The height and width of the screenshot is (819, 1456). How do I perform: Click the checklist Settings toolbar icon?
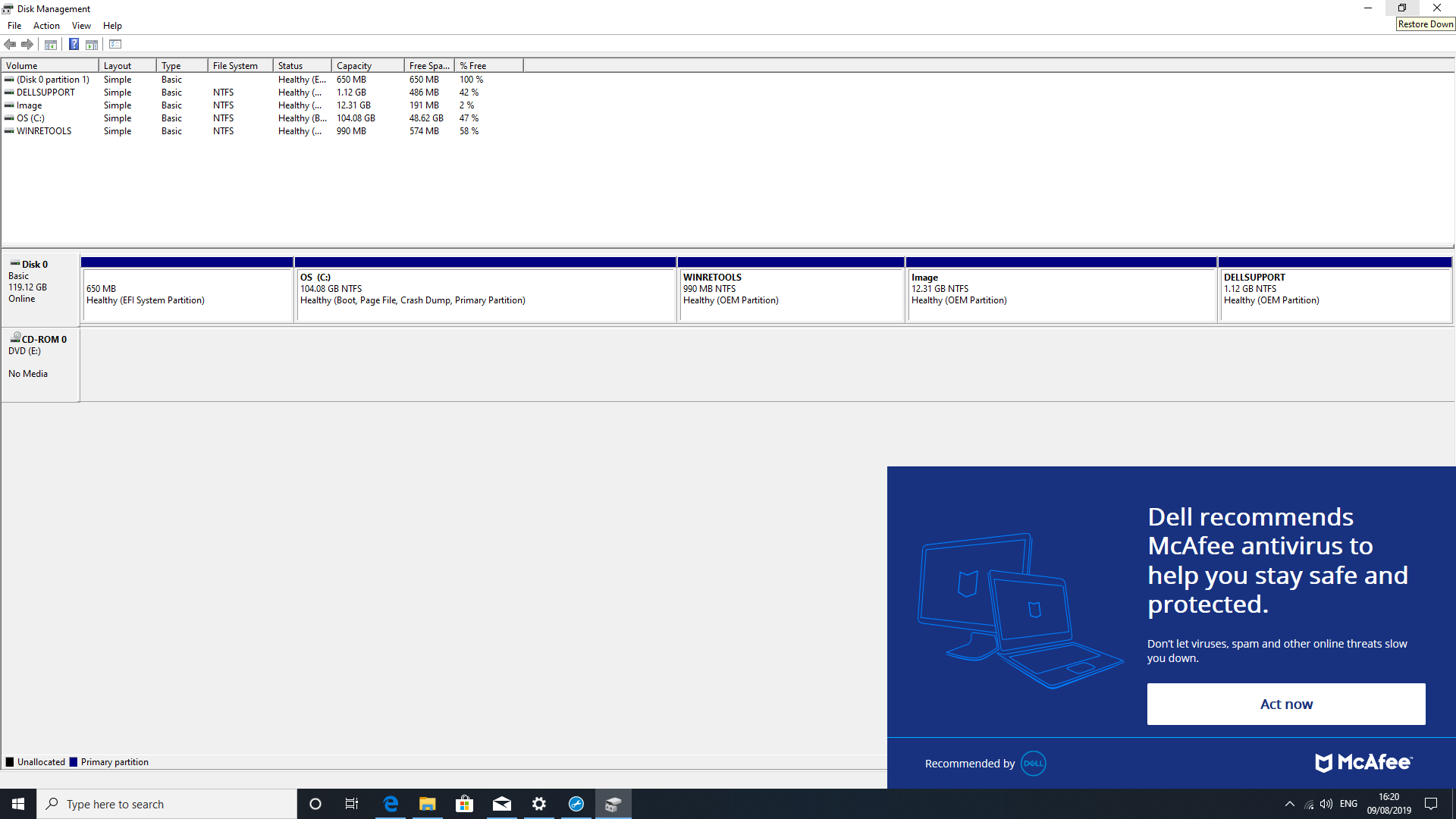pos(115,44)
